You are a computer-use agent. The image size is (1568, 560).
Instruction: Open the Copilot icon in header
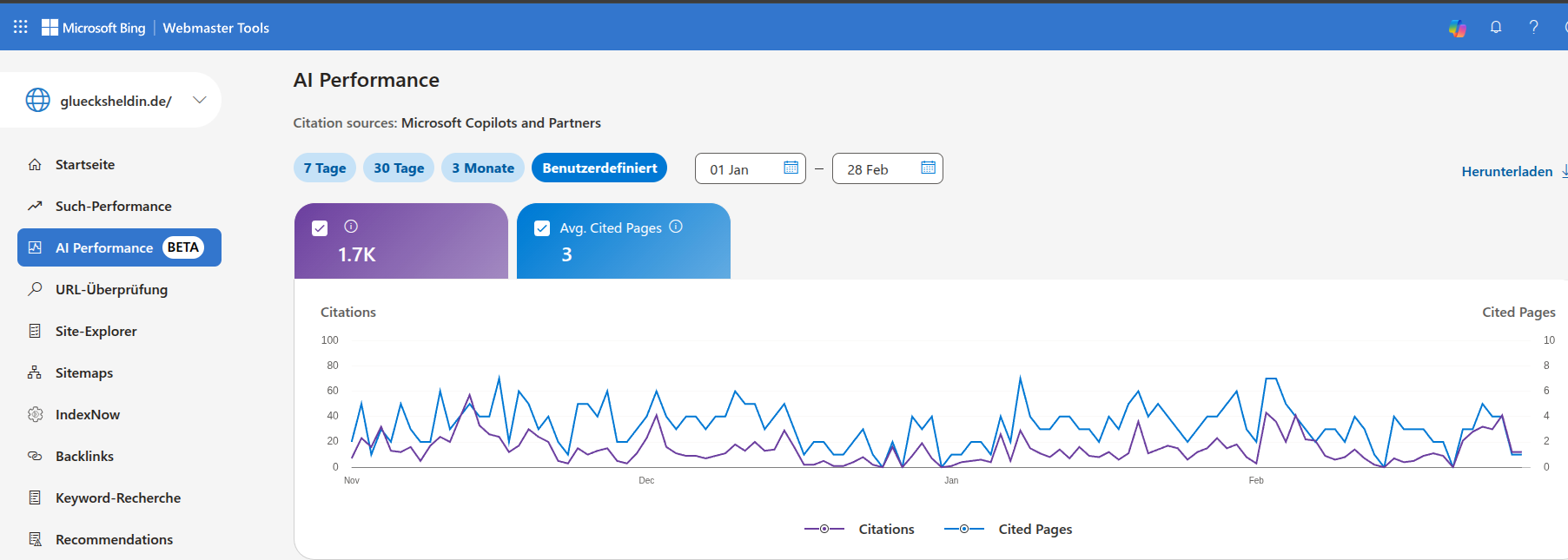point(1457,28)
